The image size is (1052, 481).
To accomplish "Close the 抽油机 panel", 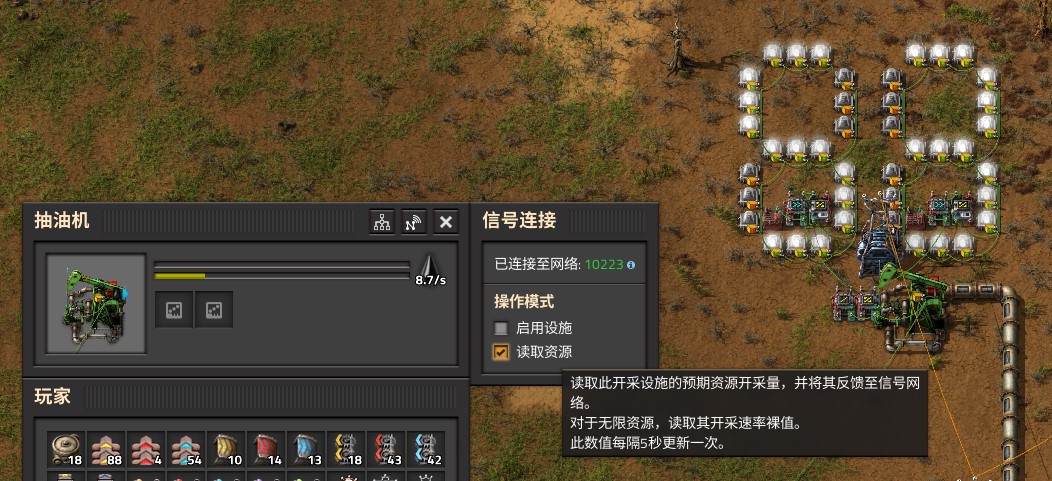I will point(446,222).
